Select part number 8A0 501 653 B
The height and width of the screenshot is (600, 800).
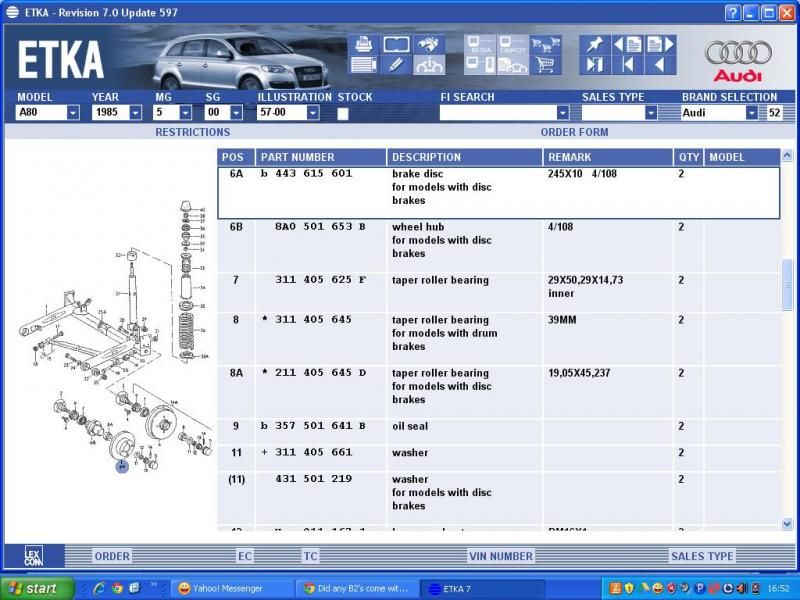coord(320,227)
